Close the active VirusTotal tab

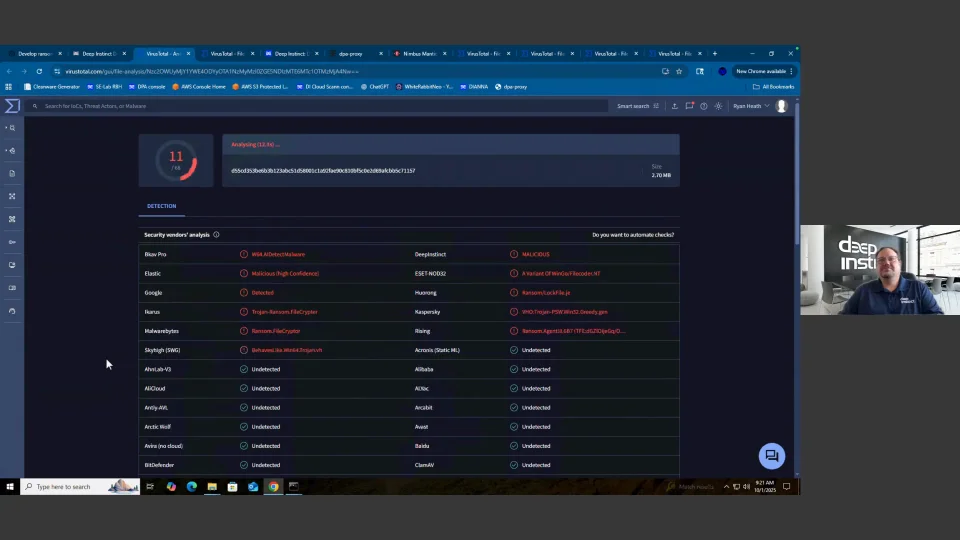click(x=189, y=54)
